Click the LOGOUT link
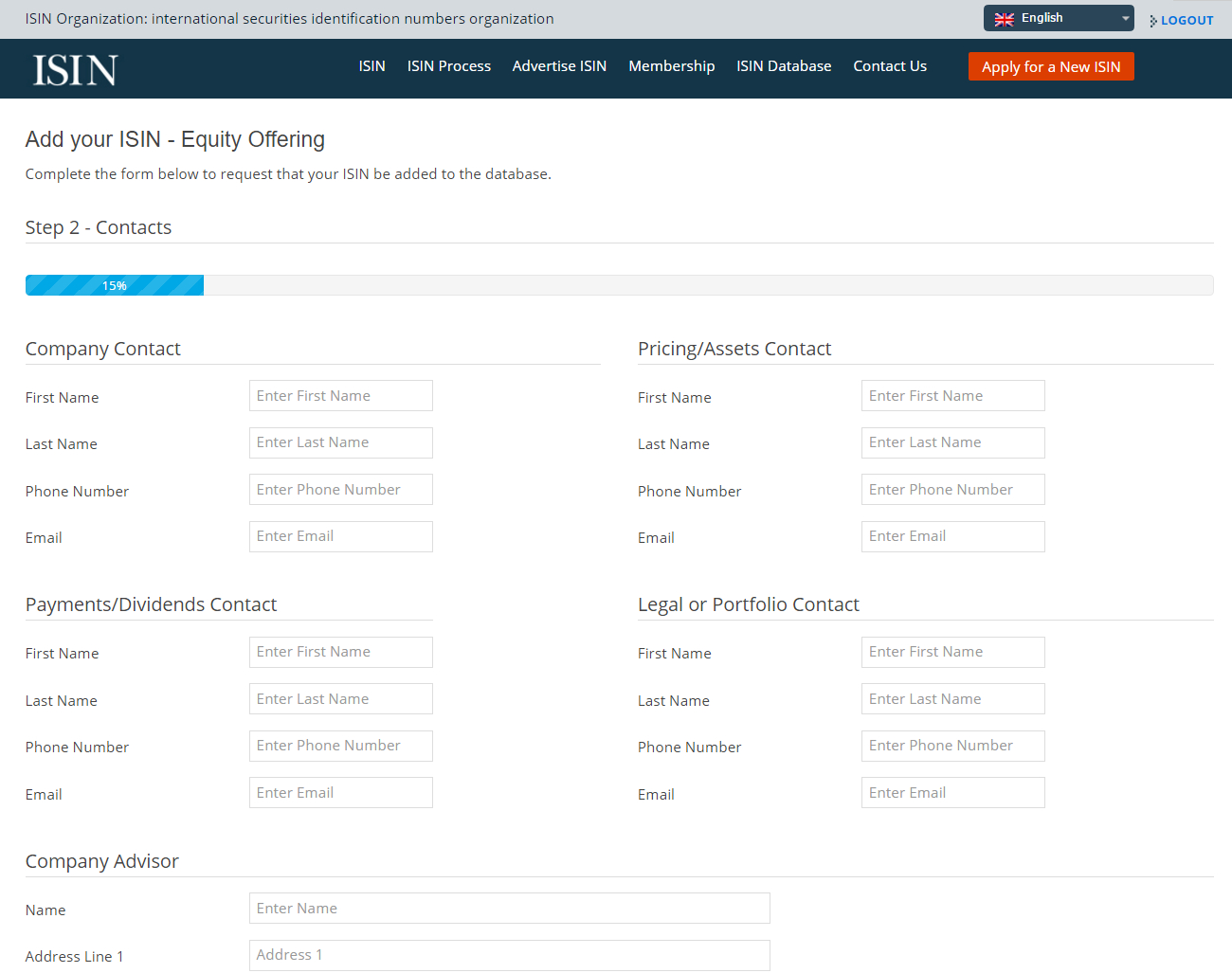 [1187, 20]
